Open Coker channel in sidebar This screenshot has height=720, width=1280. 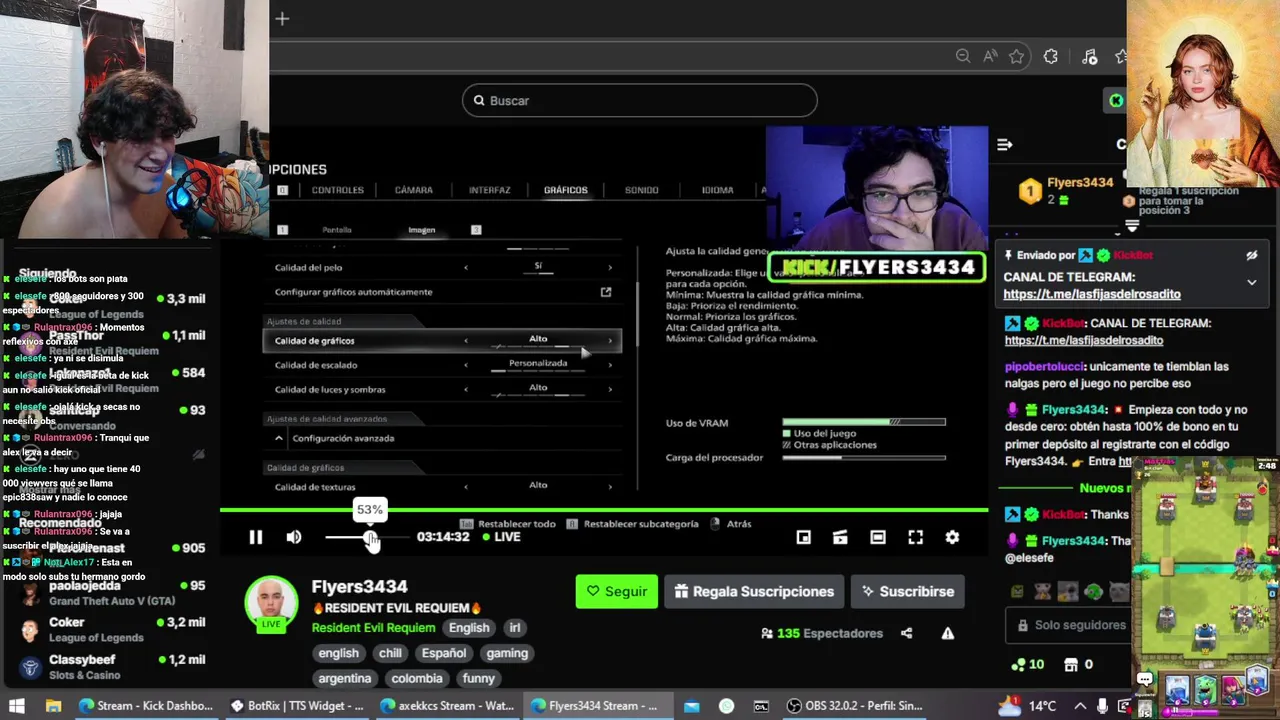[x=112, y=629]
